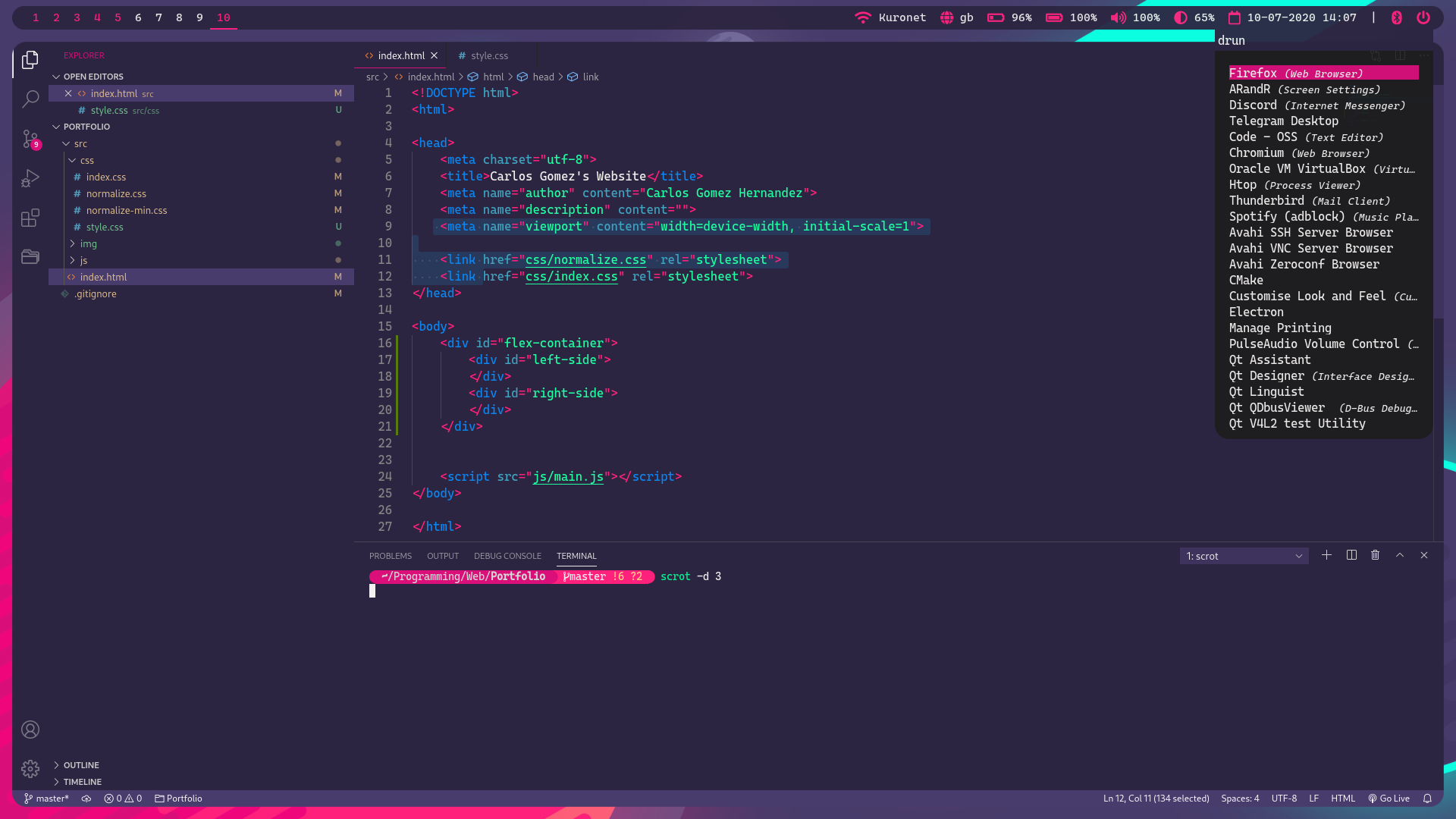Click the gb keyboard layout indicator
This screenshot has height=819, width=1456.
tap(957, 17)
